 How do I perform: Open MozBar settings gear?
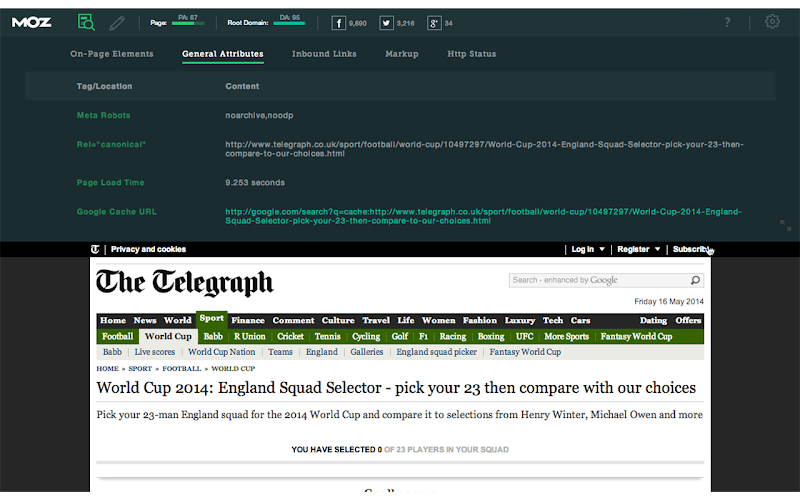coord(772,21)
